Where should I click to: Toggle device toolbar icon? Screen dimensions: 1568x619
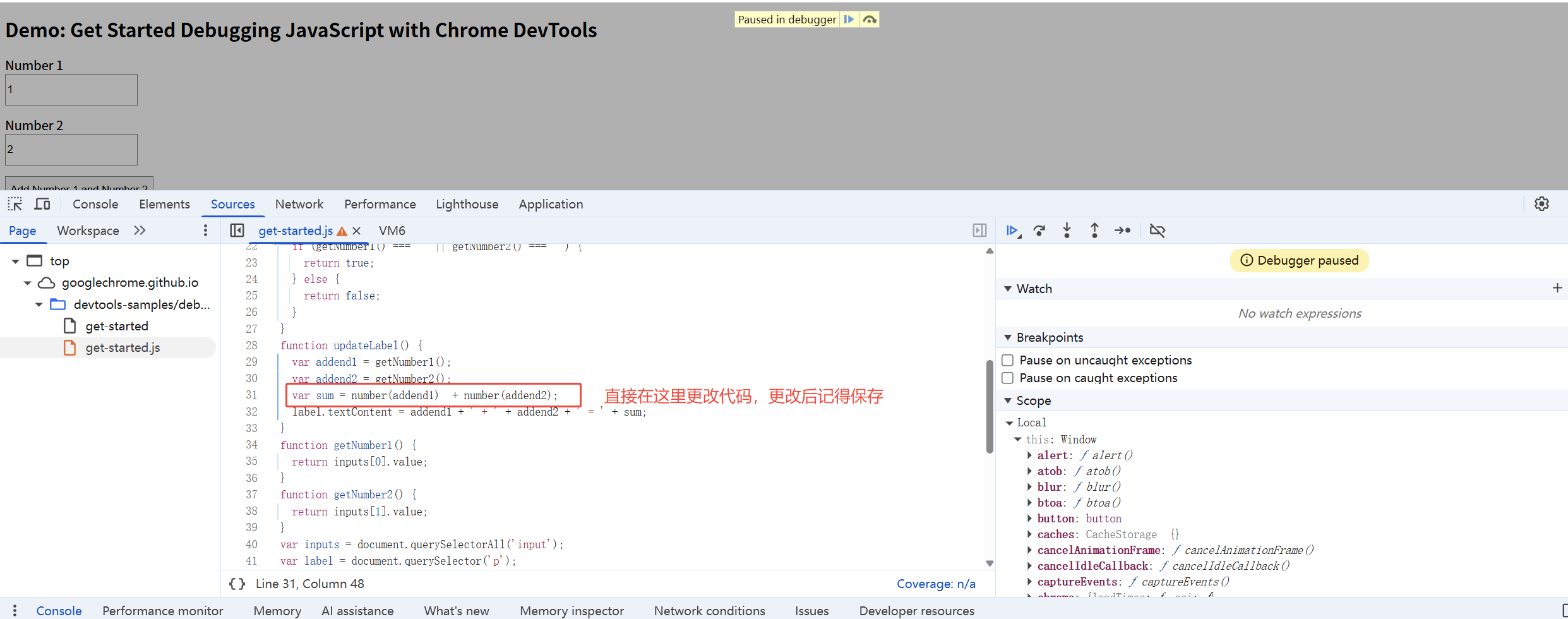click(x=42, y=204)
